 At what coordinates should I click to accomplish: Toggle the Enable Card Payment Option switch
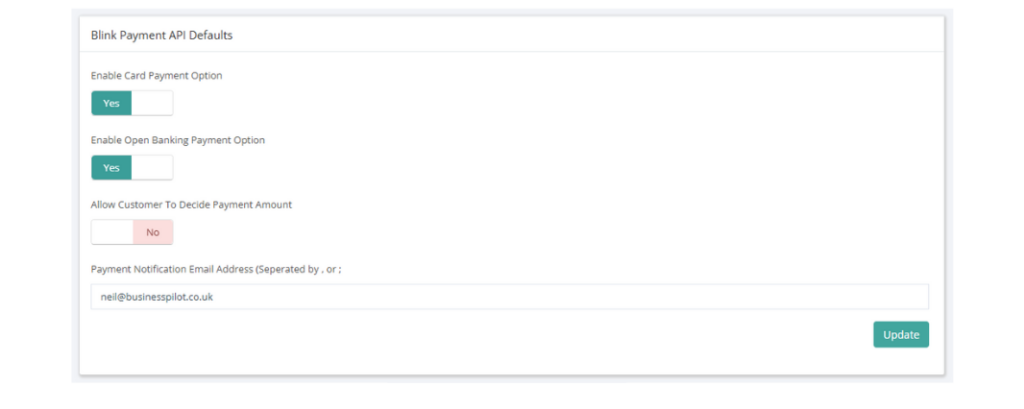click(x=132, y=103)
